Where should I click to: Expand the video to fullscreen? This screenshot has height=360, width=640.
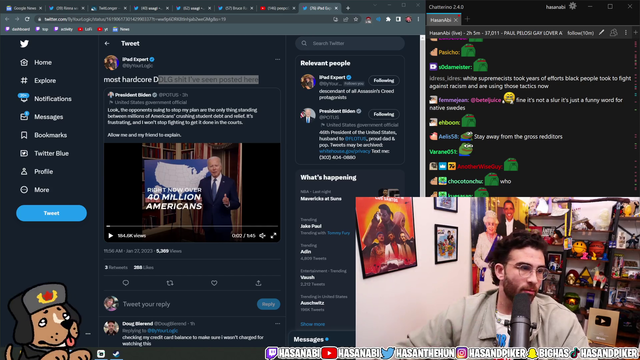tap(273, 236)
